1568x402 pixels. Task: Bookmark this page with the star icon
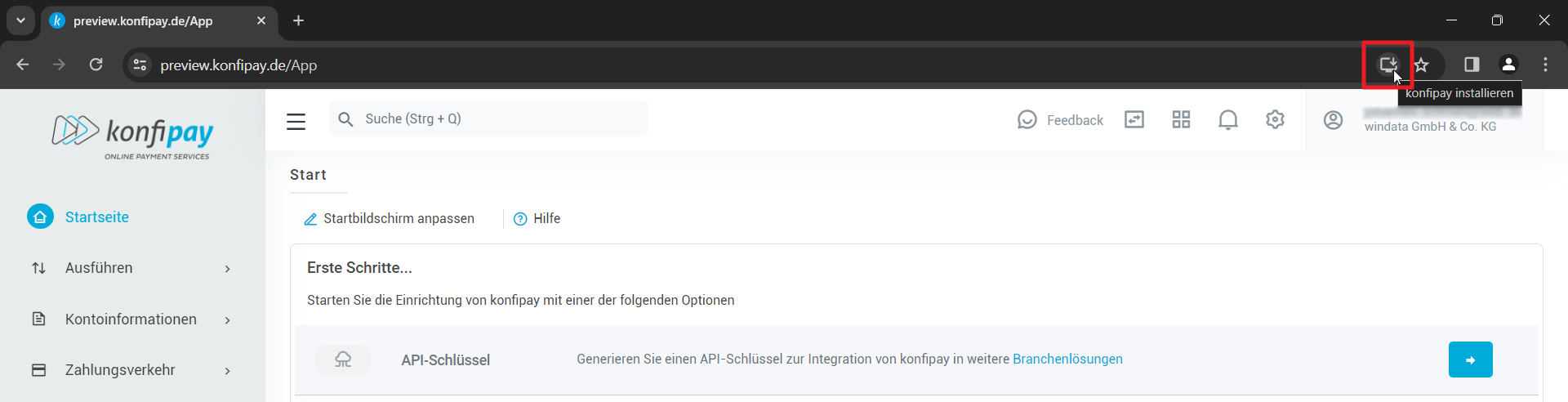(1422, 65)
